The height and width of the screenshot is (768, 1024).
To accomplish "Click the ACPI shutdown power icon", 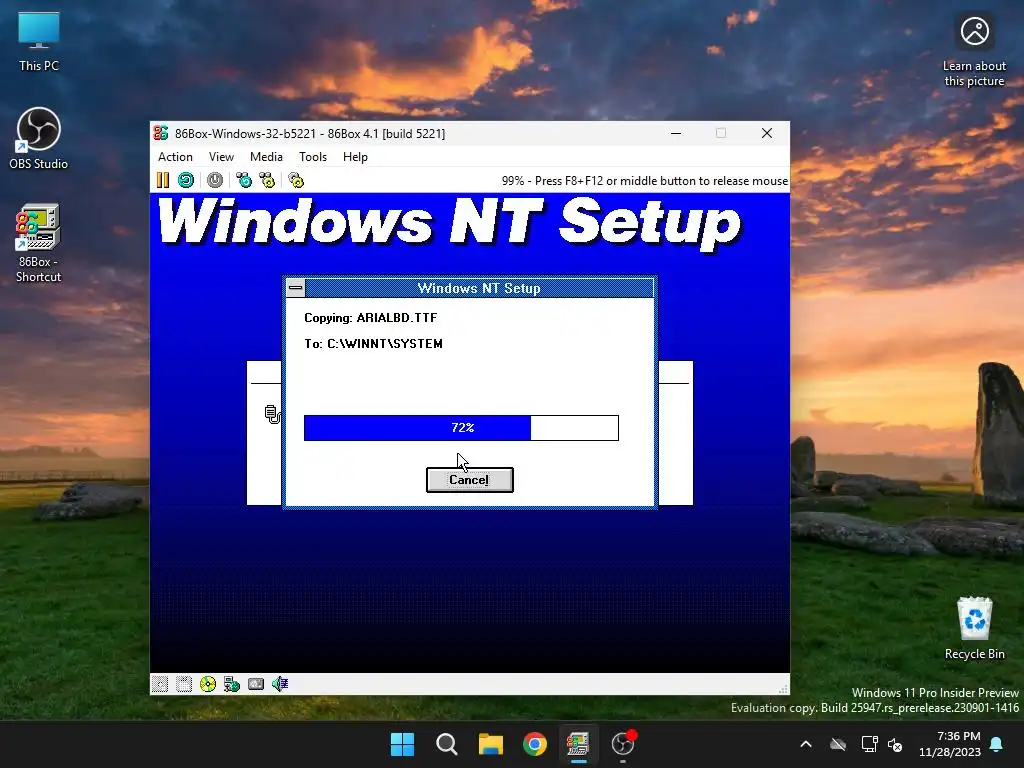I will pos(215,180).
